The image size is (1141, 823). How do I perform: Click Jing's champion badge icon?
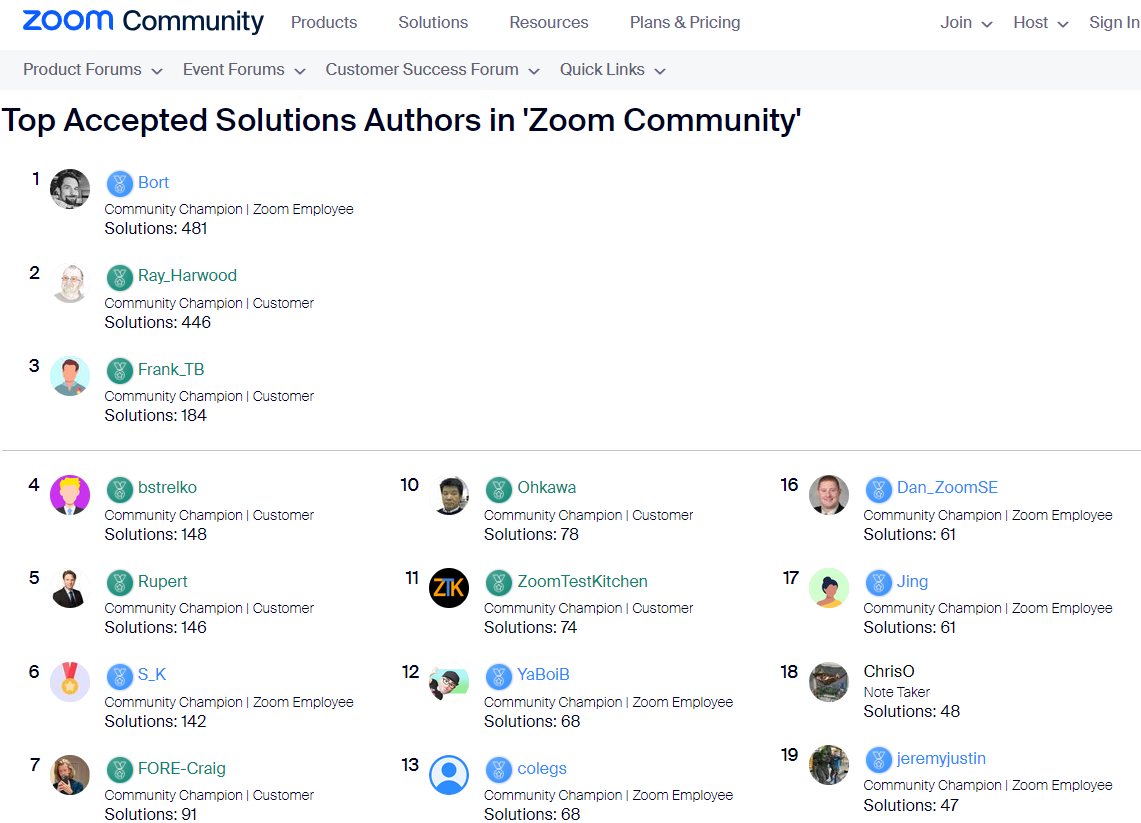878,582
